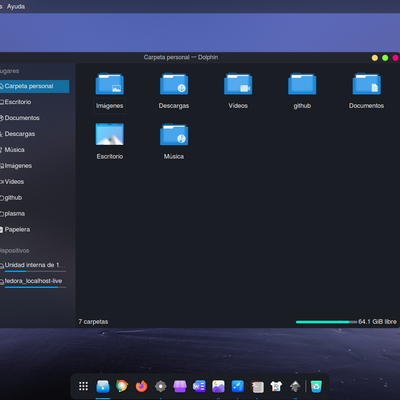Launch Firefox from the dock
400x400 pixels.
pos(141,386)
